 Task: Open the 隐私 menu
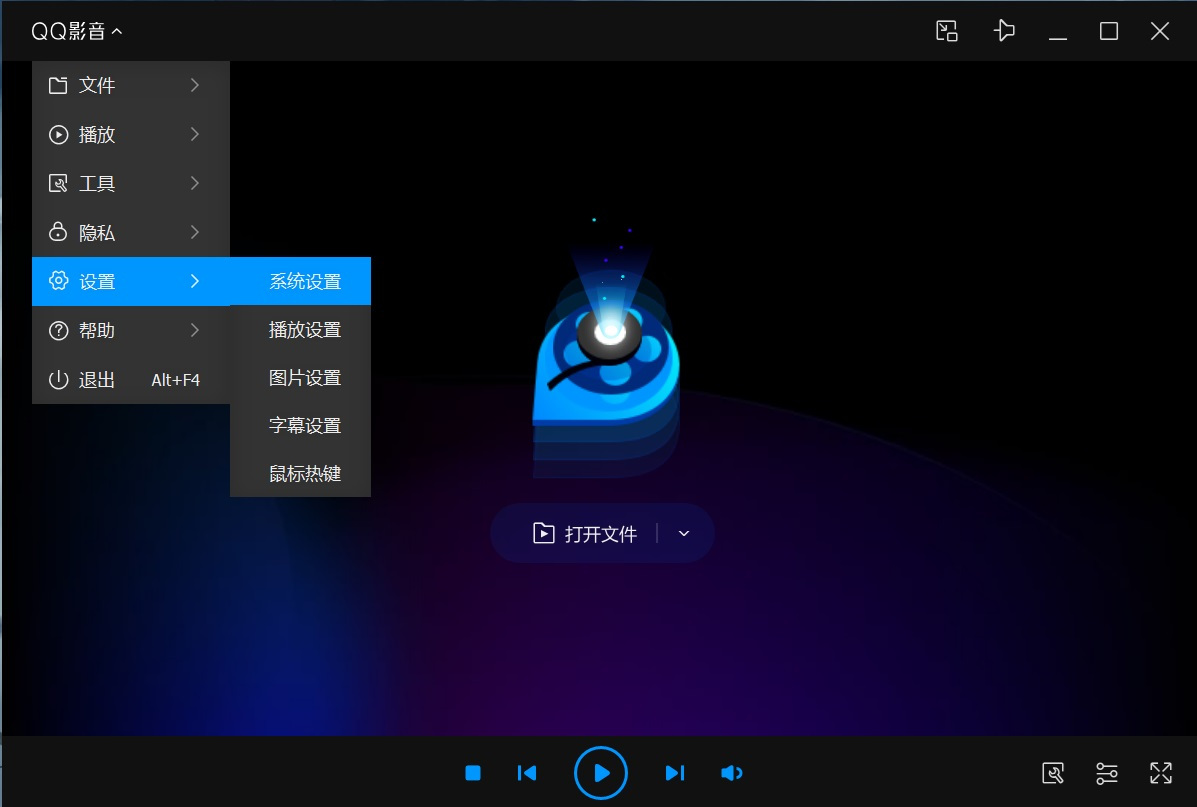pos(97,232)
